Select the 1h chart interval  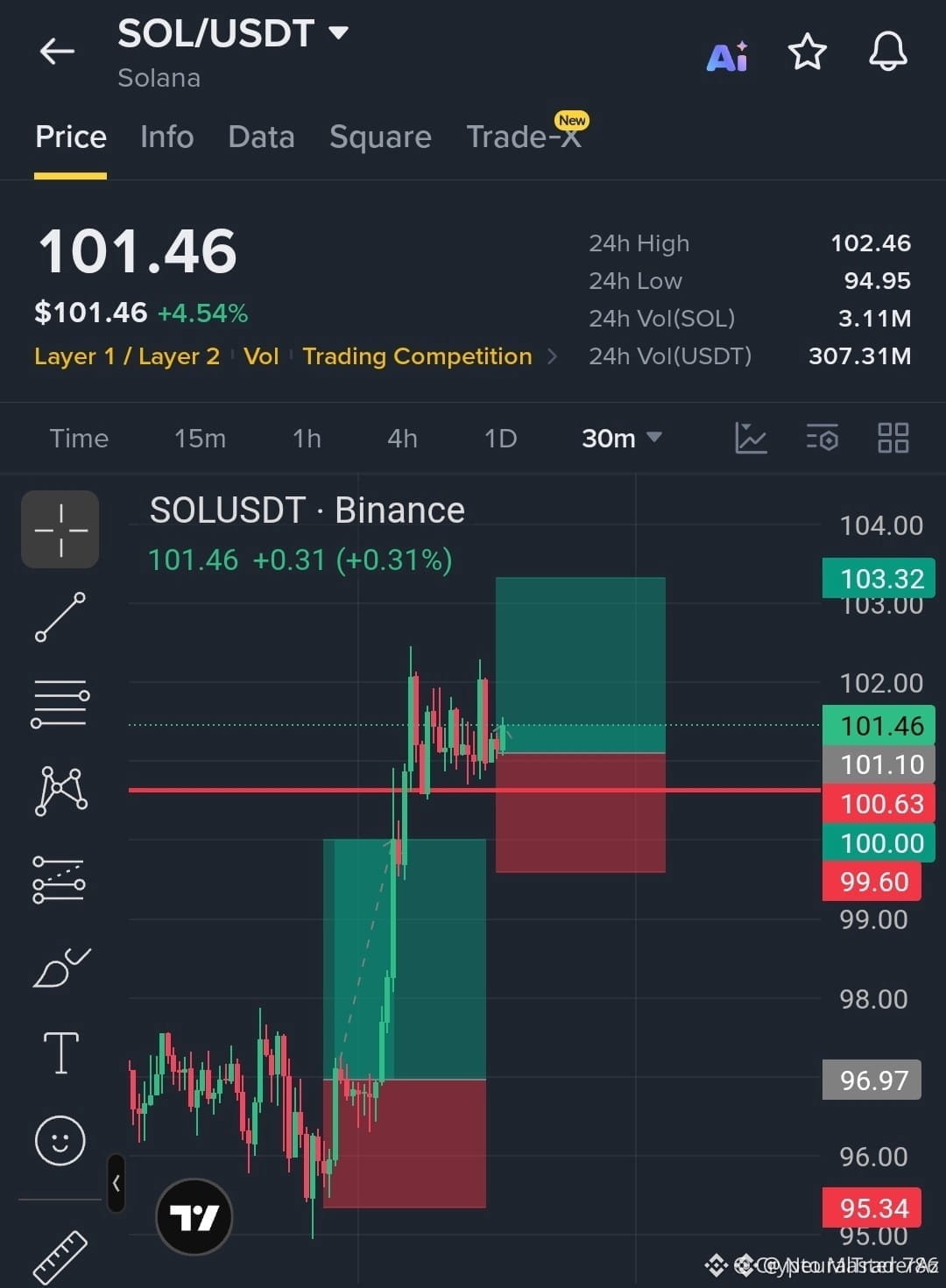click(x=307, y=438)
